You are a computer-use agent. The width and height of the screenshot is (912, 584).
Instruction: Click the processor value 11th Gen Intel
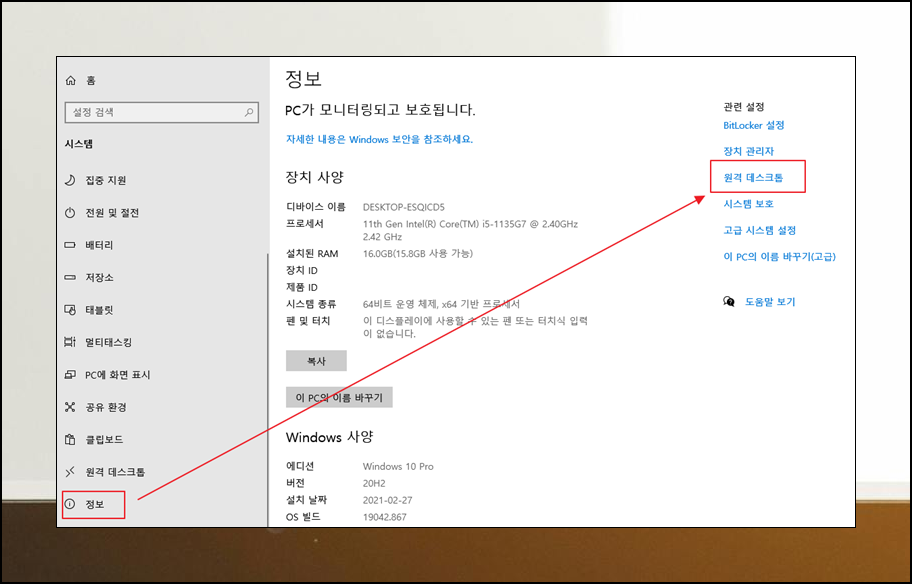[x=470, y=230]
